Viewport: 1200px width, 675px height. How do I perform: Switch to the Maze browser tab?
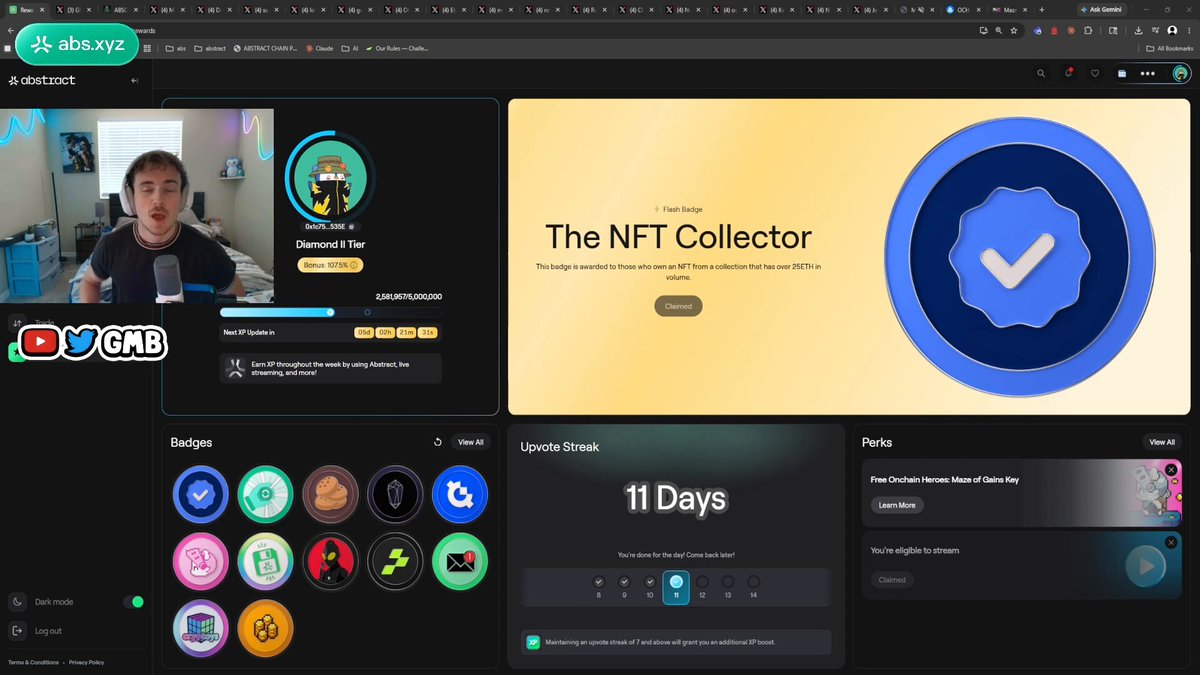(x=1010, y=9)
